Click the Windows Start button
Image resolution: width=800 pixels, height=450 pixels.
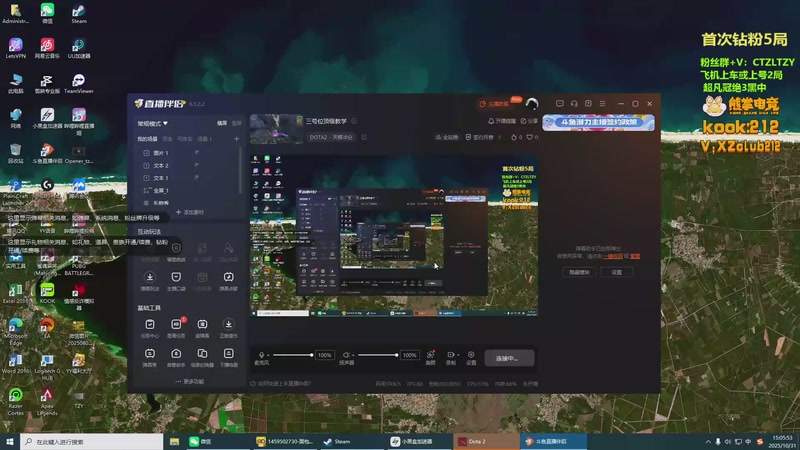pyautogui.click(x=10, y=441)
